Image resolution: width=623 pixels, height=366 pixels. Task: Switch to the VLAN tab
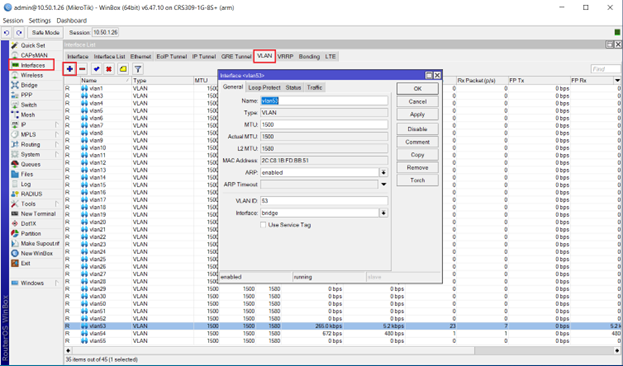pos(265,56)
